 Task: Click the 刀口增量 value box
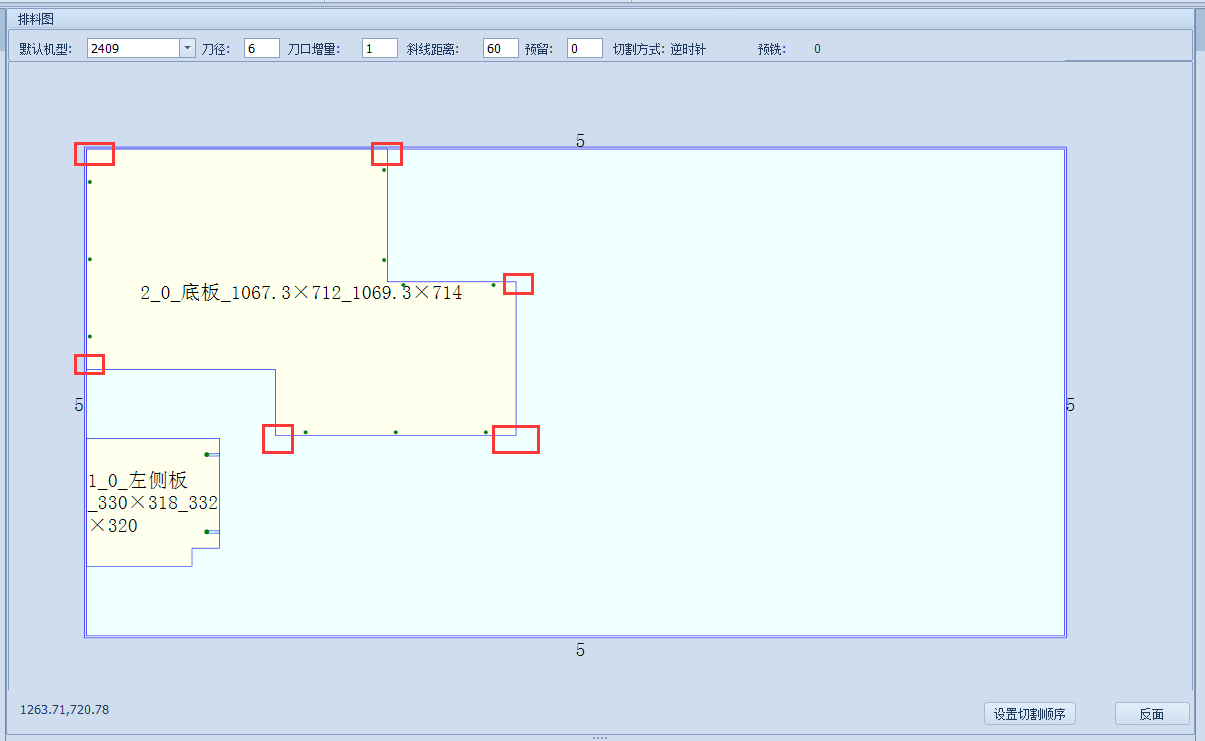click(379, 48)
